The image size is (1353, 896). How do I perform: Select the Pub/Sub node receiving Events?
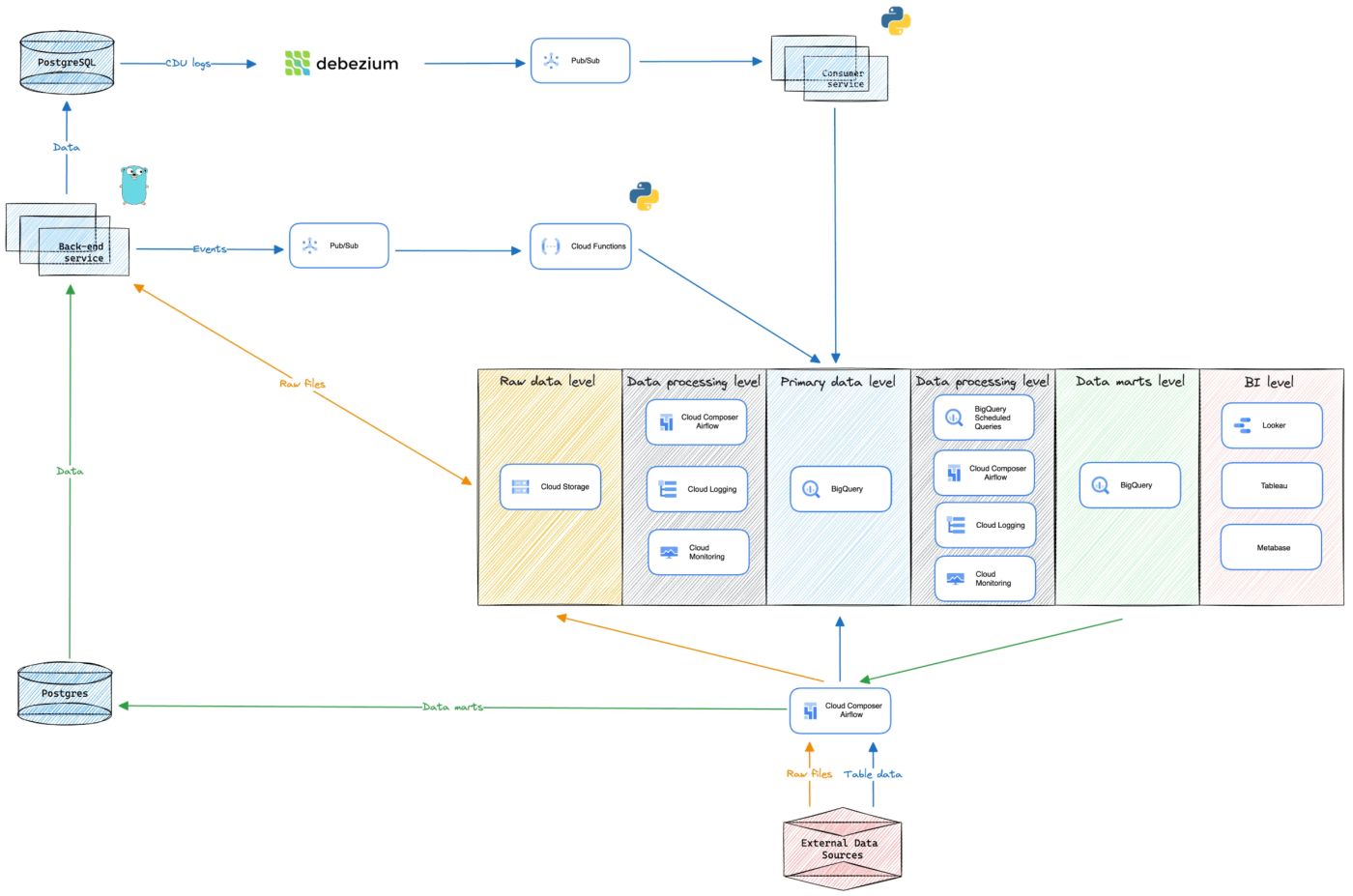point(337,246)
